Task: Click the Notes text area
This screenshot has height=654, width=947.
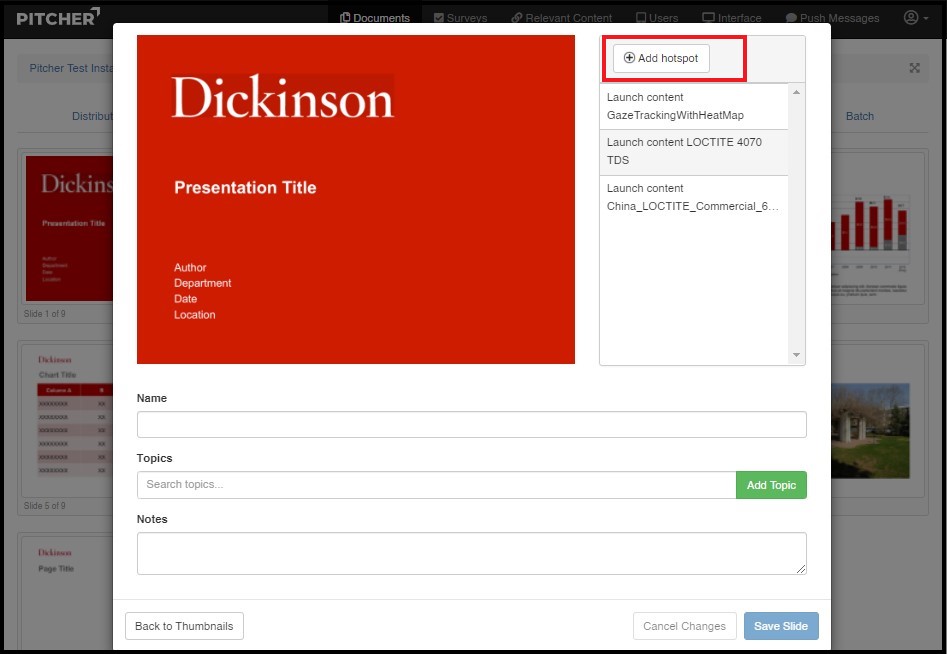Action: click(x=471, y=553)
